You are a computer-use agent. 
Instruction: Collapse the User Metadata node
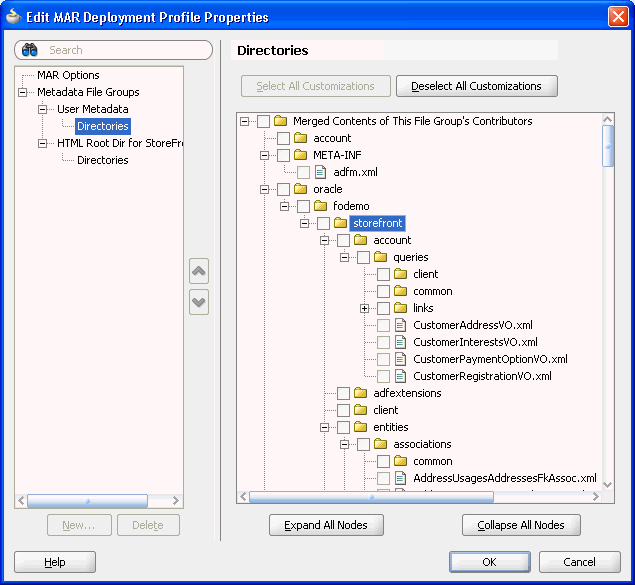[x=43, y=109]
